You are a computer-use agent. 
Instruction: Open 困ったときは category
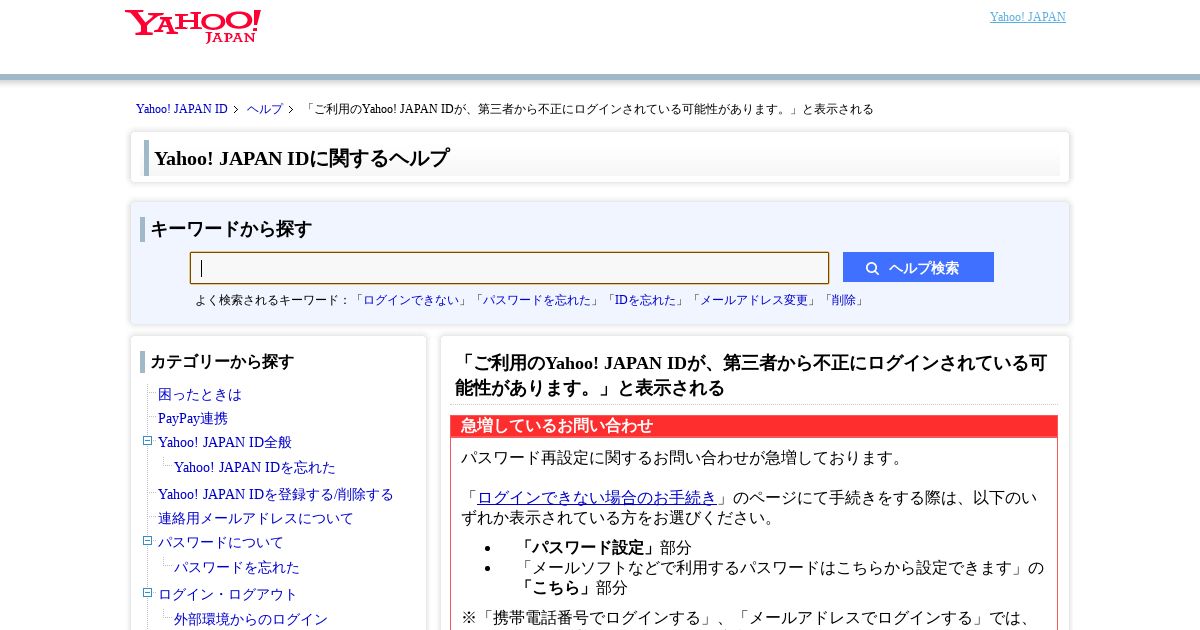coord(200,395)
